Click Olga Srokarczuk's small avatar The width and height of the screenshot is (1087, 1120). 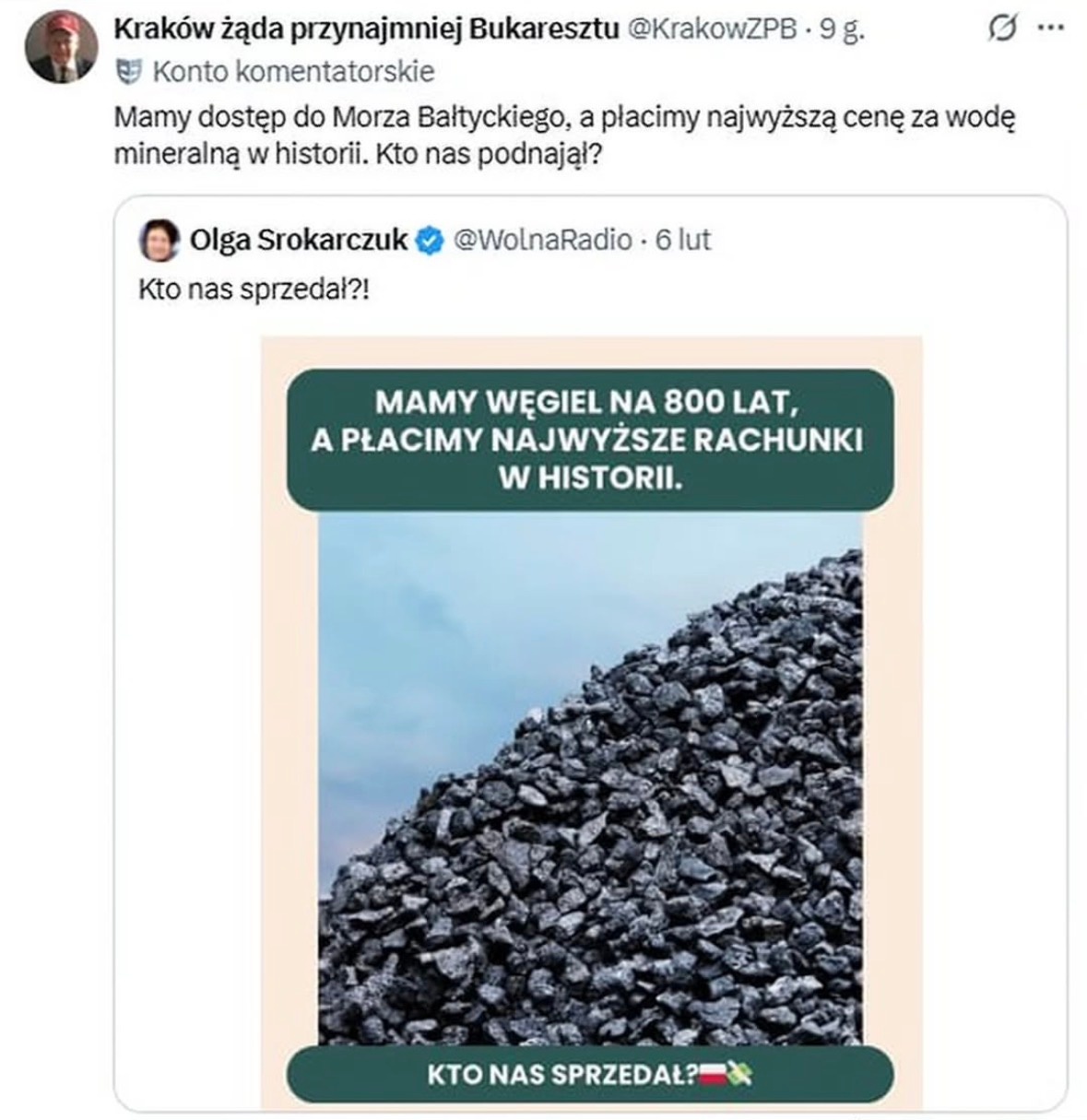(157, 241)
